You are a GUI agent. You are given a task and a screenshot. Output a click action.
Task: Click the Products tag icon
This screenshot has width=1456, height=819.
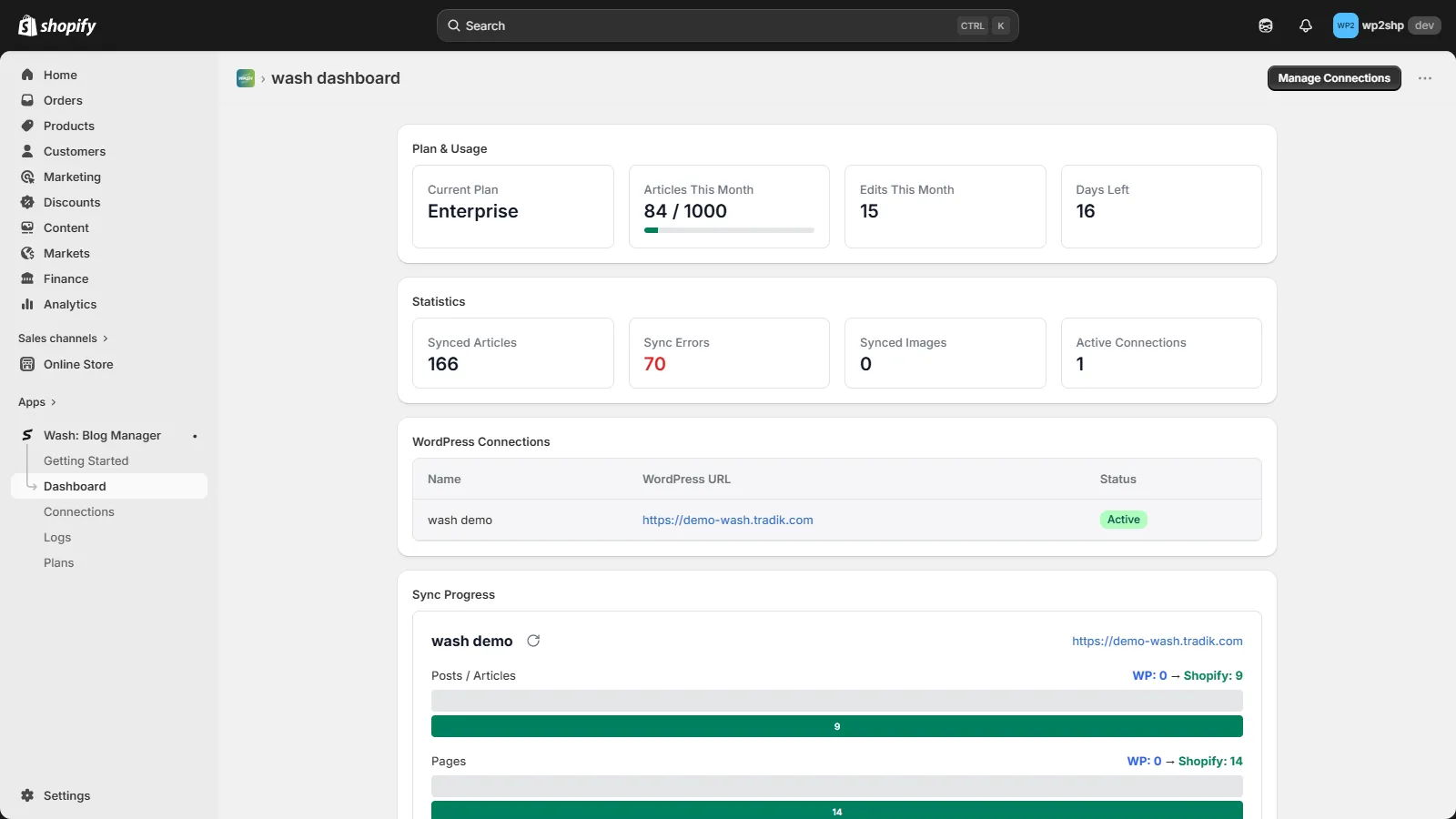pyautogui.click(x=27, y=126)
